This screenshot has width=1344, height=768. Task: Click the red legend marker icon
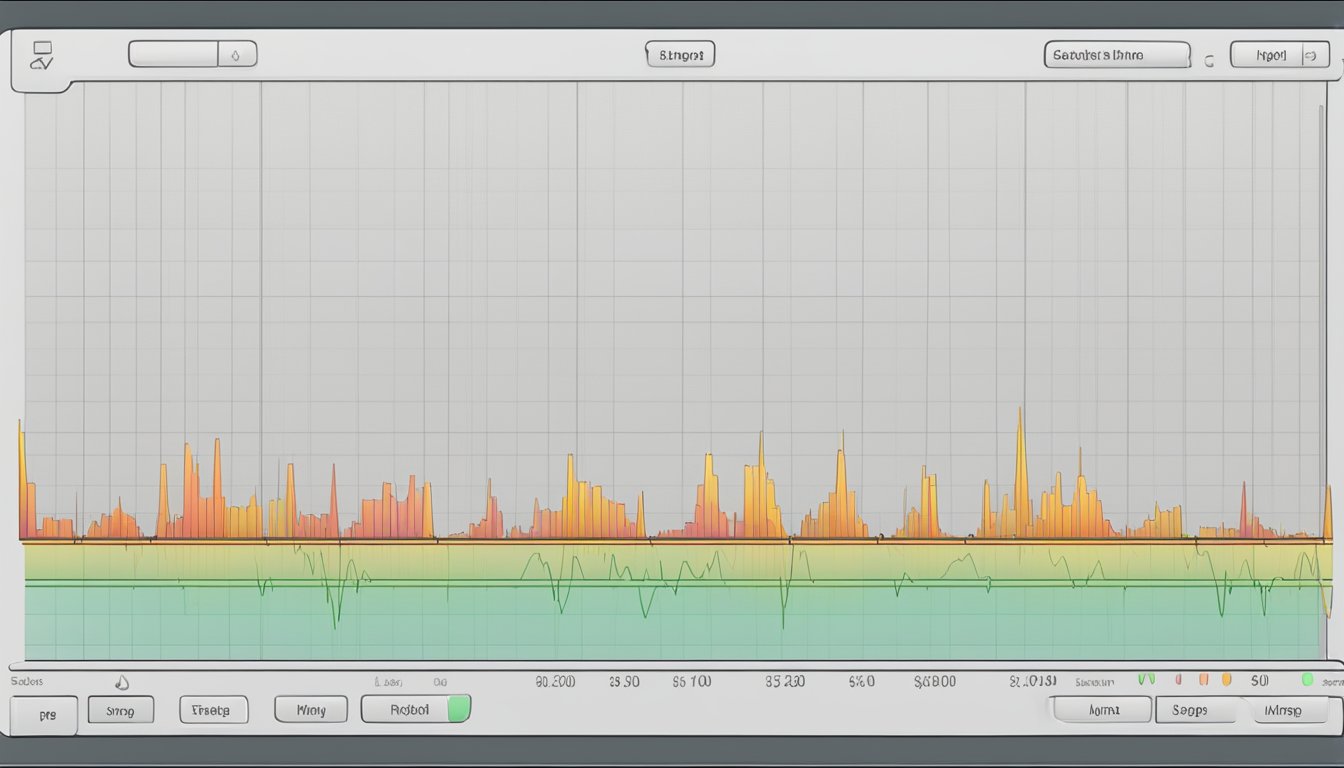[x=1178, y=680]
